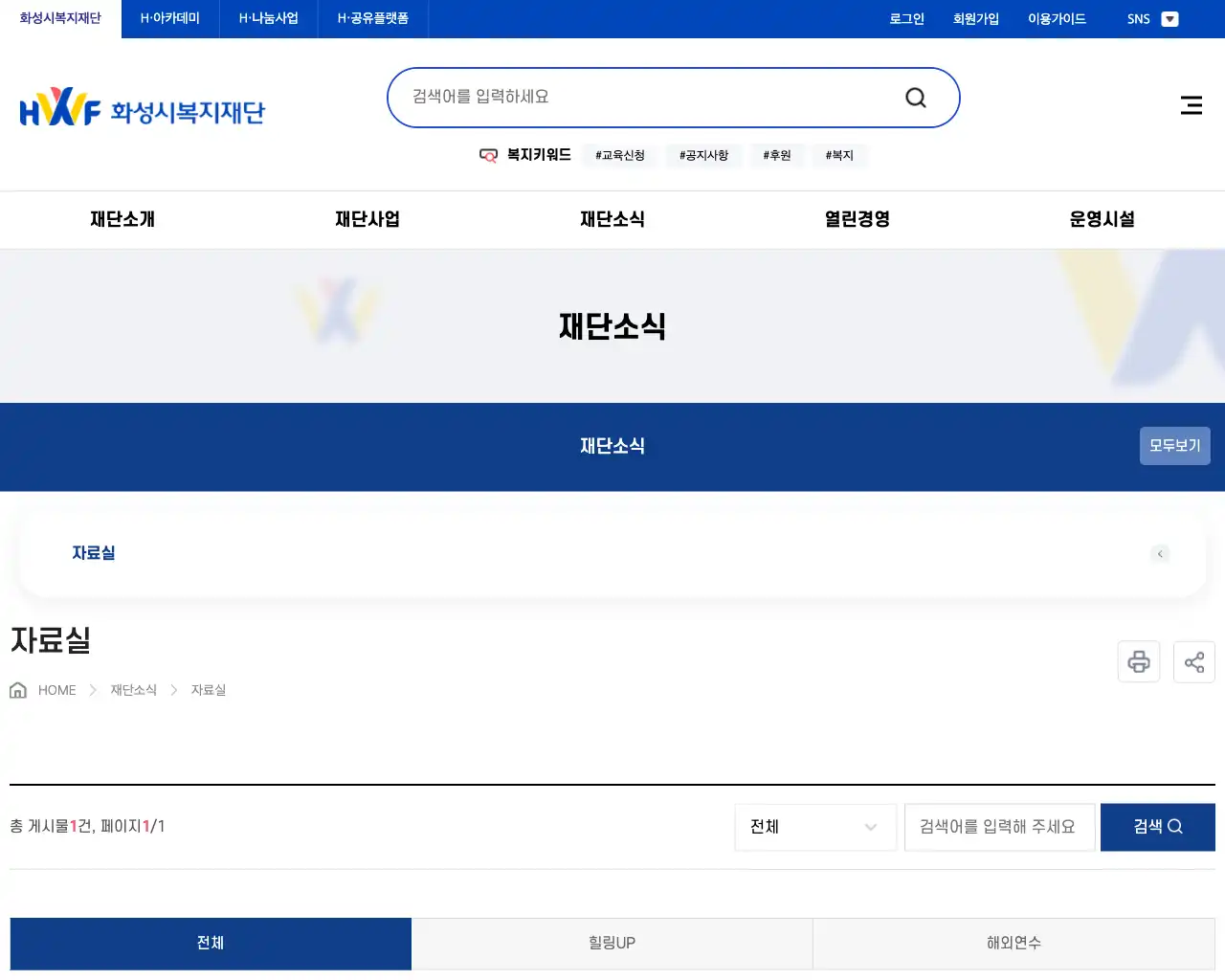Image resolution: width=1225 pixels, height=980 pixels.
Task: Switch to the 힐링UP tab
Action: (x=612, y=944)
